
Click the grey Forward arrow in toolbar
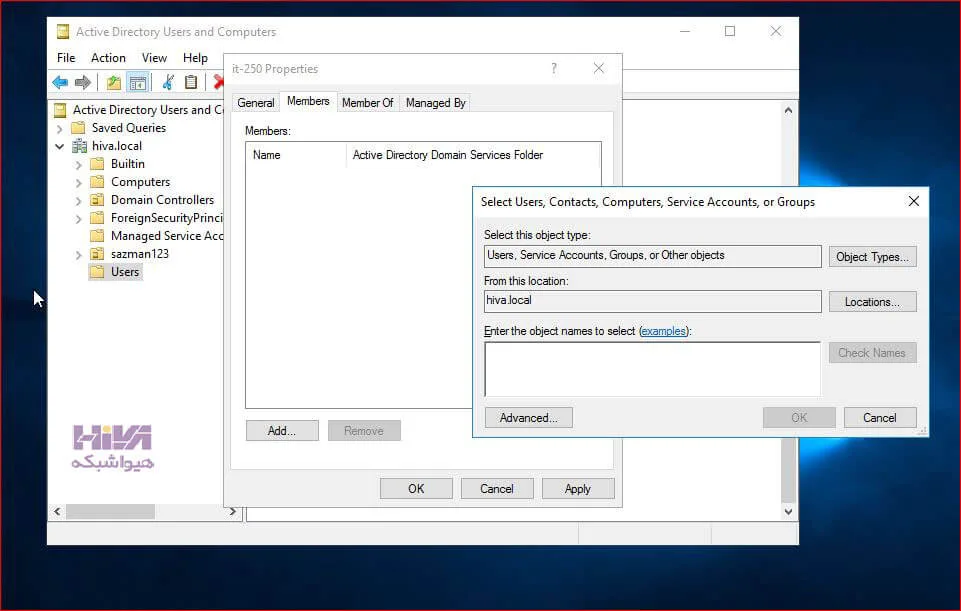[x=82, y=82]
